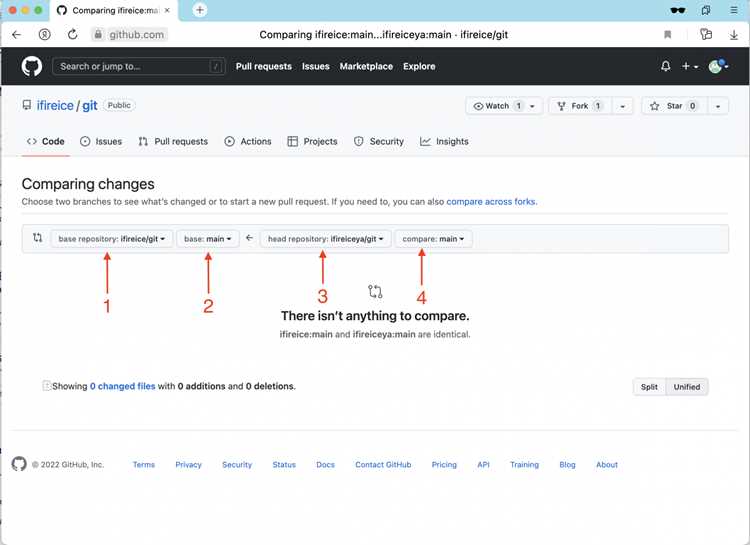
Task: Click the Fork button
Action: click(579, 106)
